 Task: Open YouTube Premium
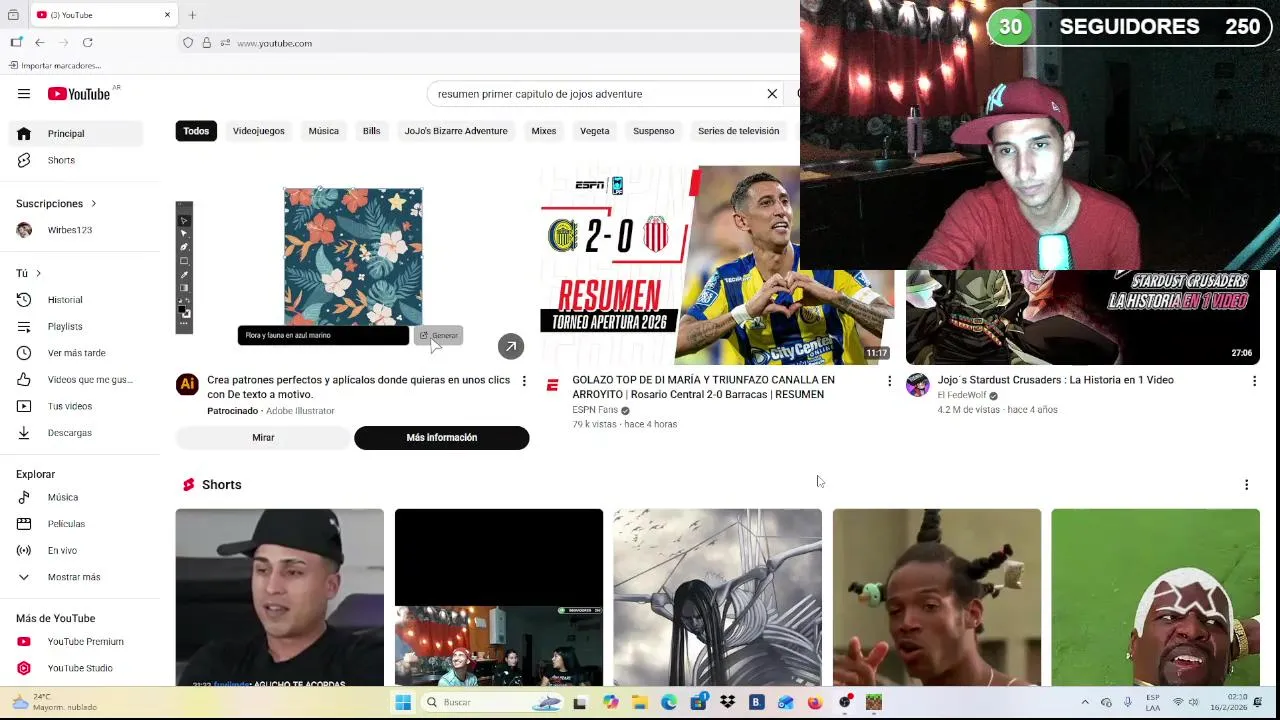tap(76, 641)
